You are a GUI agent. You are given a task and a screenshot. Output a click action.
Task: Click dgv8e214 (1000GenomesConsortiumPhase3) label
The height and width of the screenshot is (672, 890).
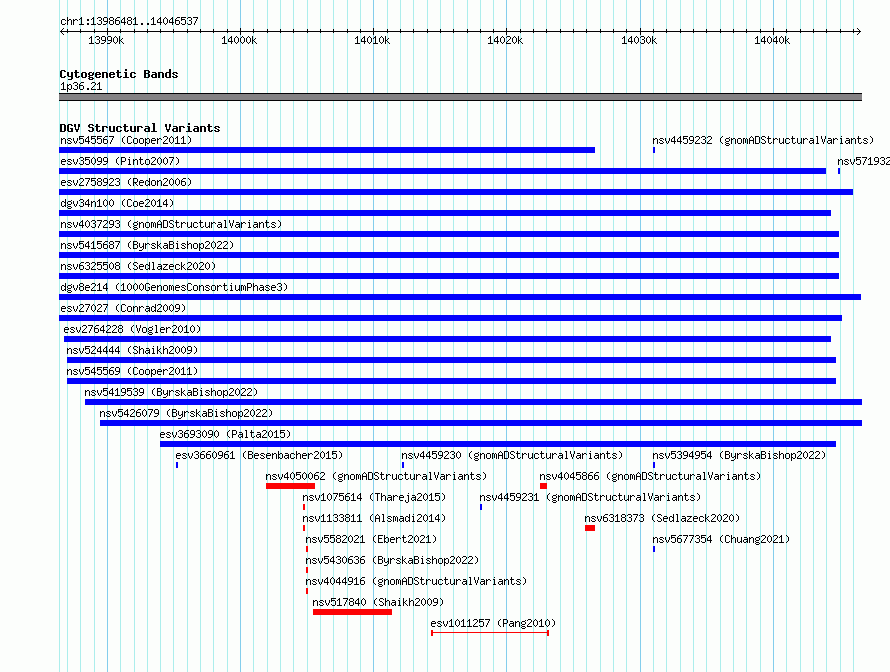click(x=174, y=287)
